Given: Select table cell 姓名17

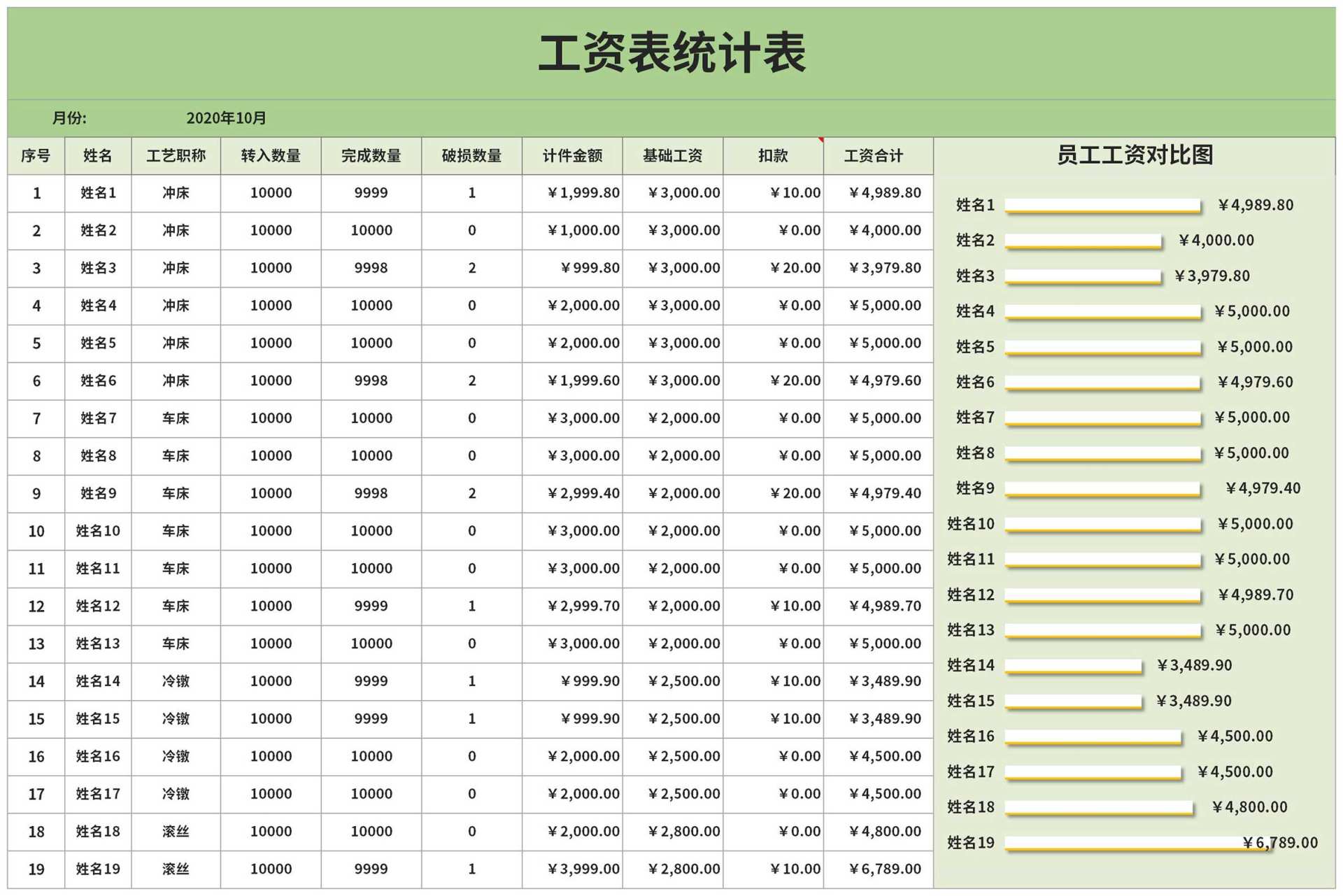Looking at the screenshot, I should tap(98, 794).
